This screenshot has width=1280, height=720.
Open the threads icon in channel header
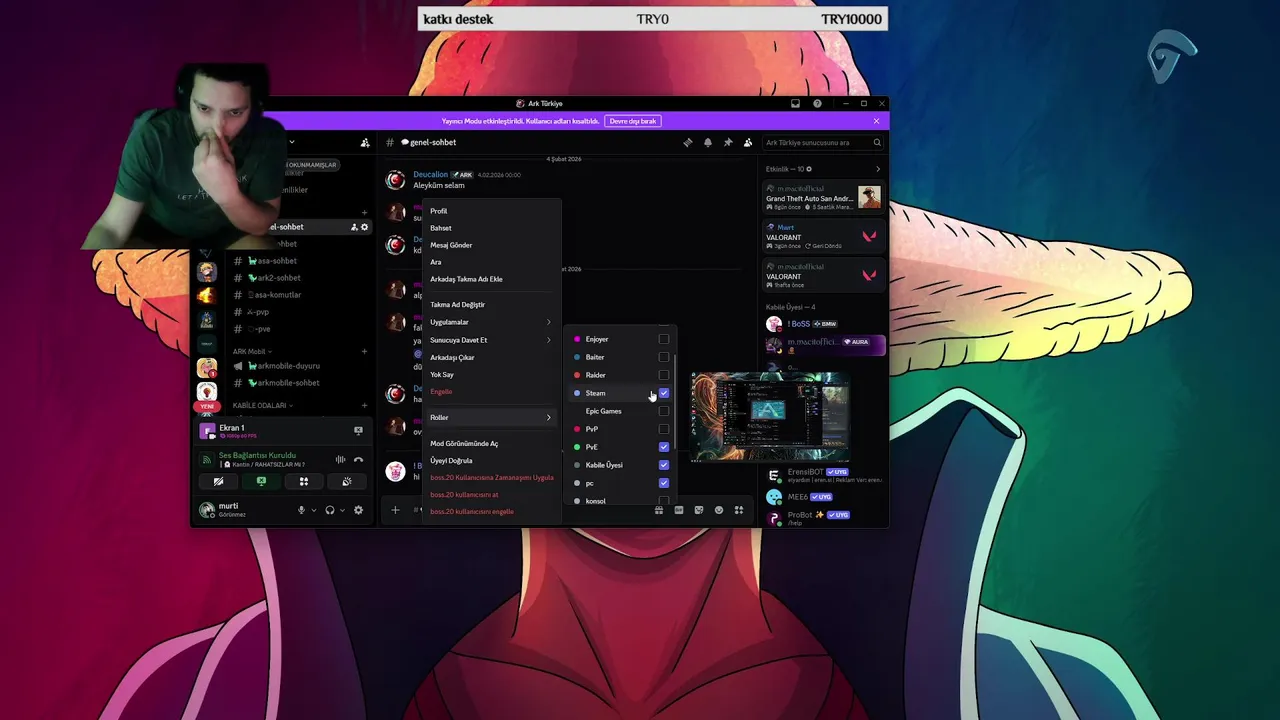coord(687,143)
